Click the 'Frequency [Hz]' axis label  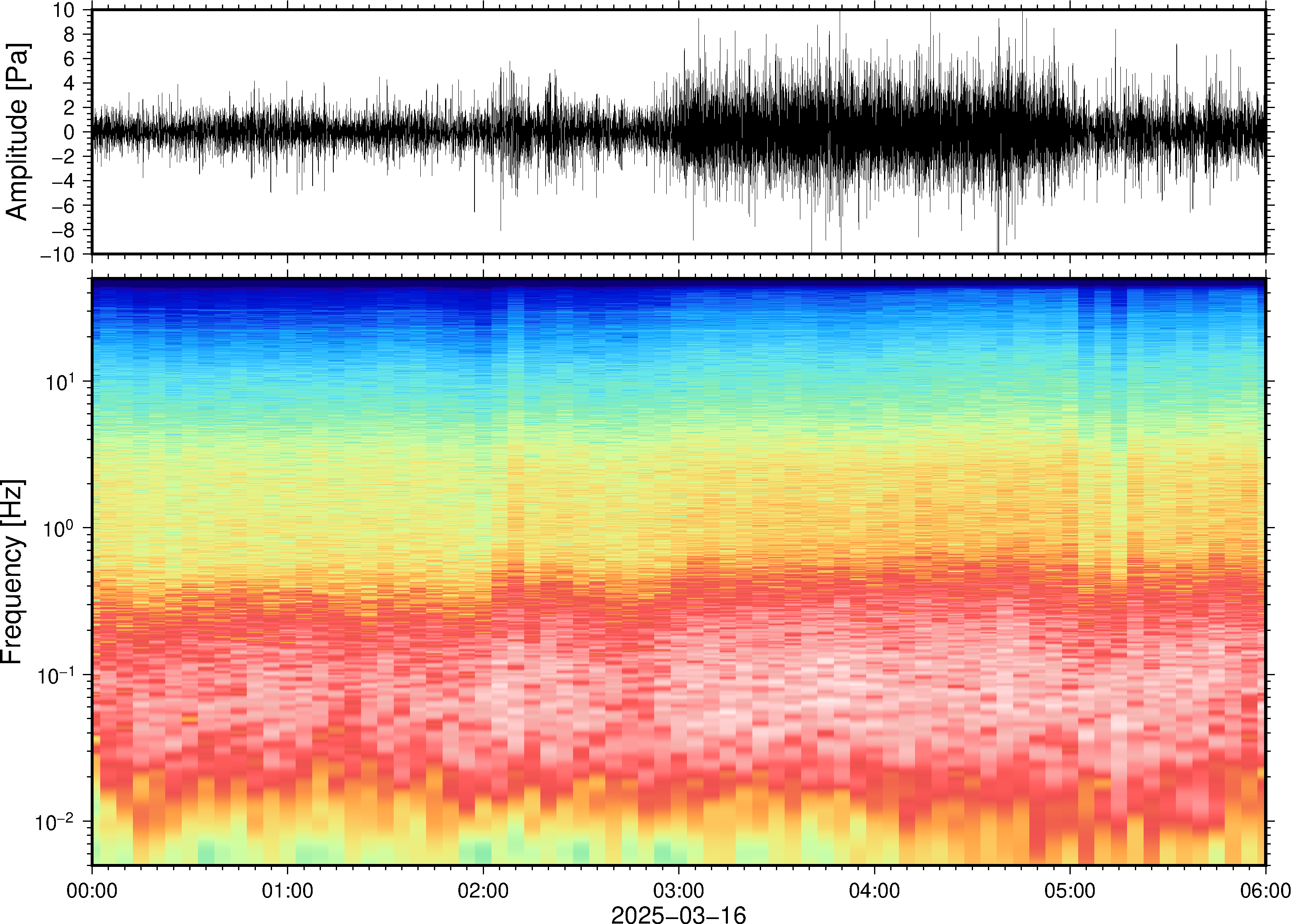(12, 572)
